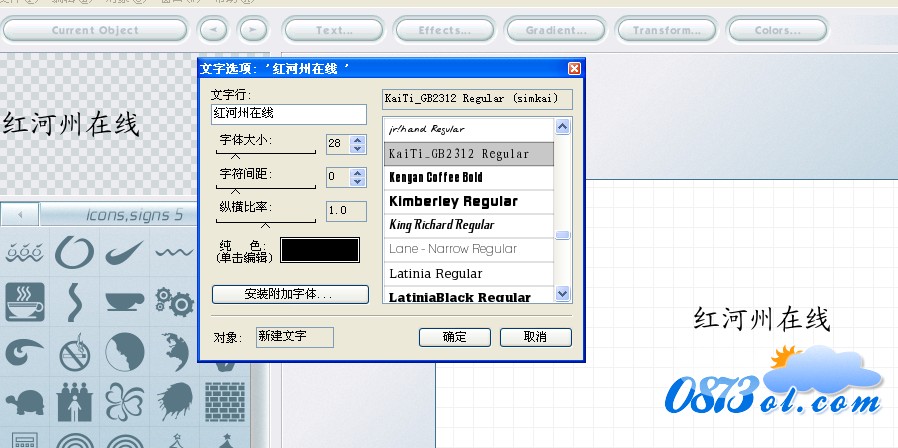
Task: Select the cup on saucer silhouette
Action: (125, 302)
